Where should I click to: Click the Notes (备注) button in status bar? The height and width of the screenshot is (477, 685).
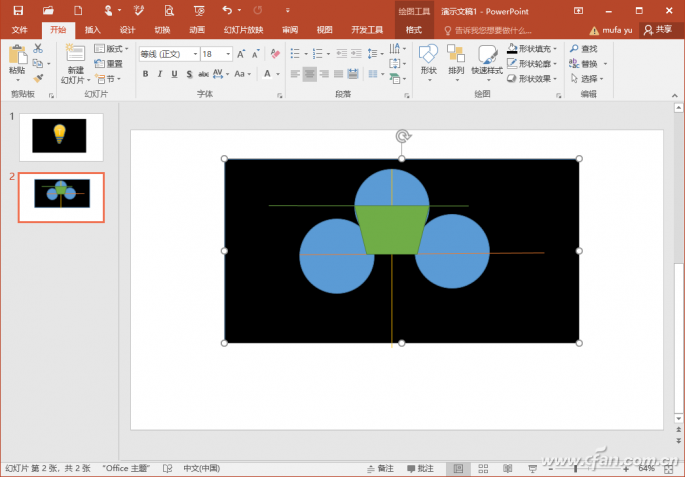[x=380, y=468]
